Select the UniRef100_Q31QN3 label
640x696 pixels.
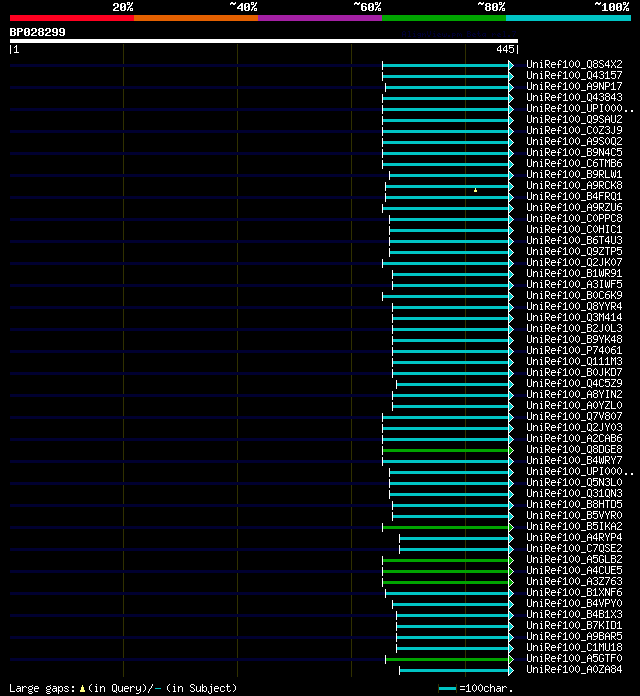click(x=574, y=493)
